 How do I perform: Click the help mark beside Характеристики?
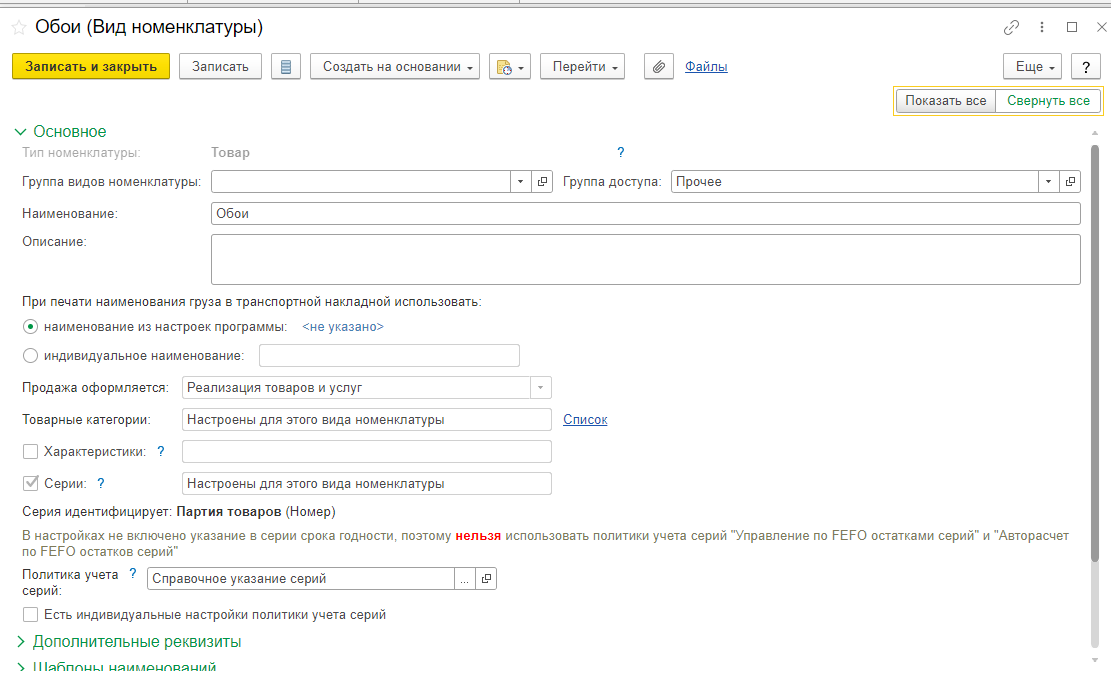click(161, 452)
